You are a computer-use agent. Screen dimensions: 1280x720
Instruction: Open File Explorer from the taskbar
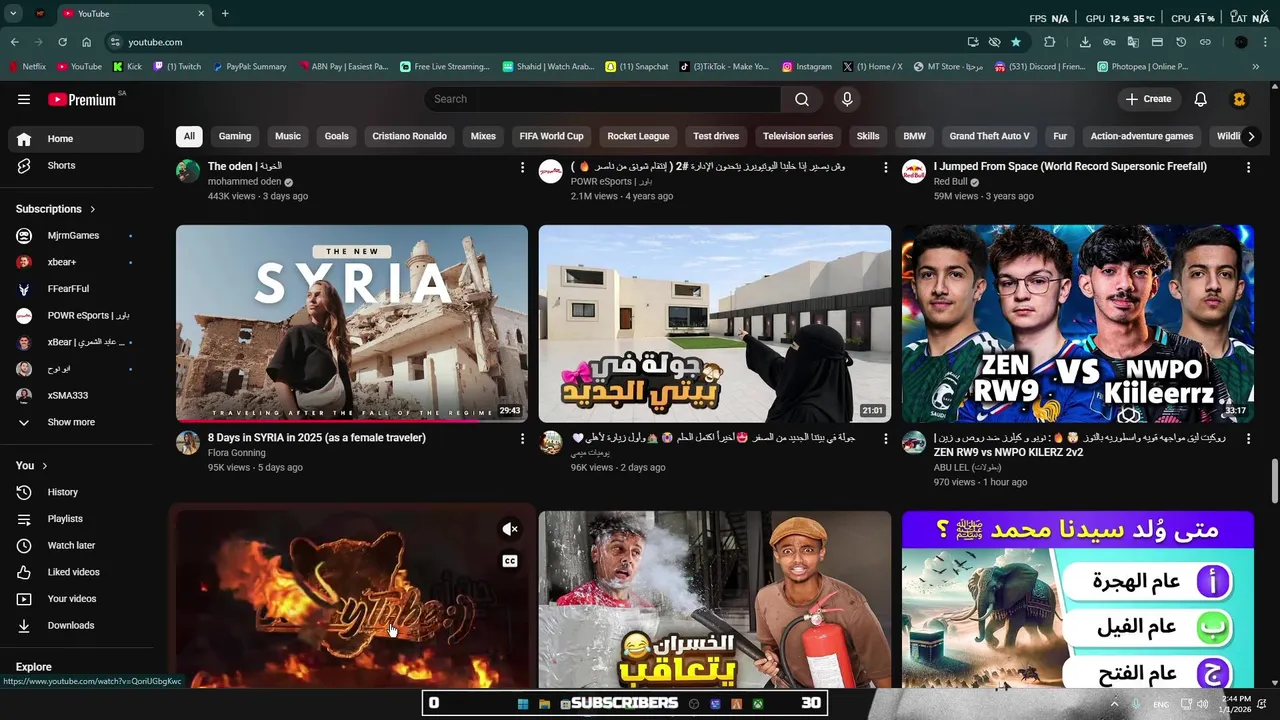[x=544, y=704]
